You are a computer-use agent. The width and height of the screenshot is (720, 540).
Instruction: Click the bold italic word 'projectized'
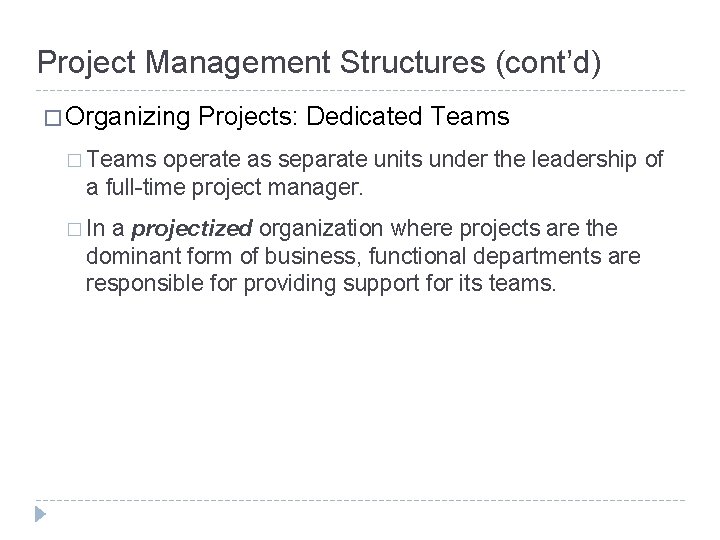click(x=192, y=229)
